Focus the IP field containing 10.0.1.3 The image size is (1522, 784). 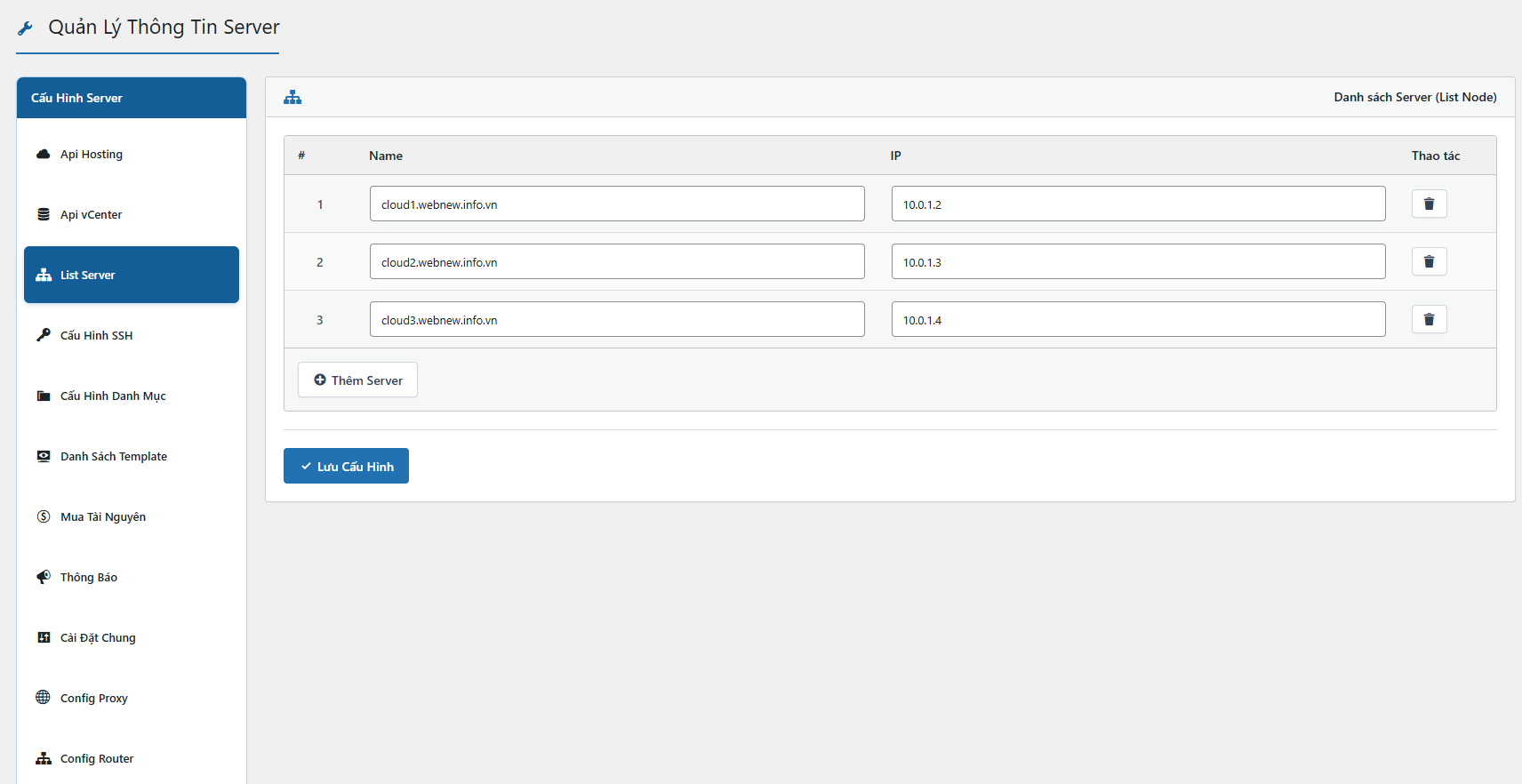[1138, 261]
